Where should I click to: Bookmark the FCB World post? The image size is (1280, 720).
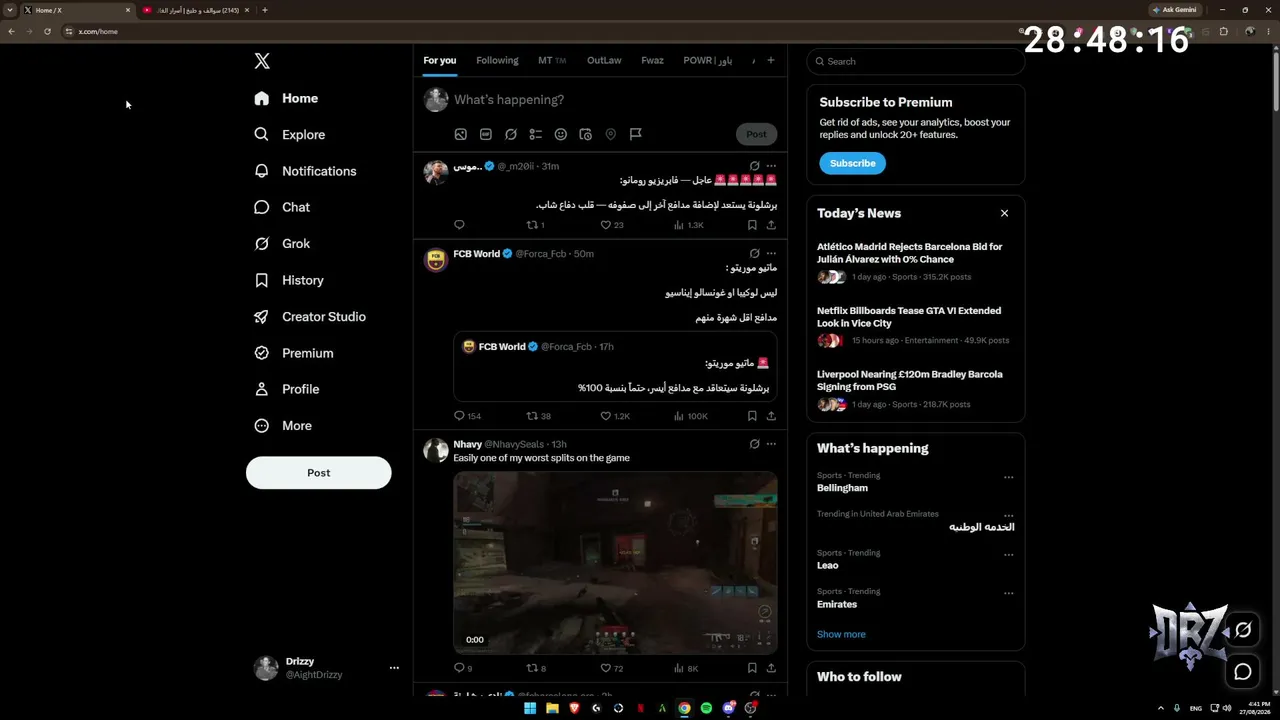pos(752,416)
